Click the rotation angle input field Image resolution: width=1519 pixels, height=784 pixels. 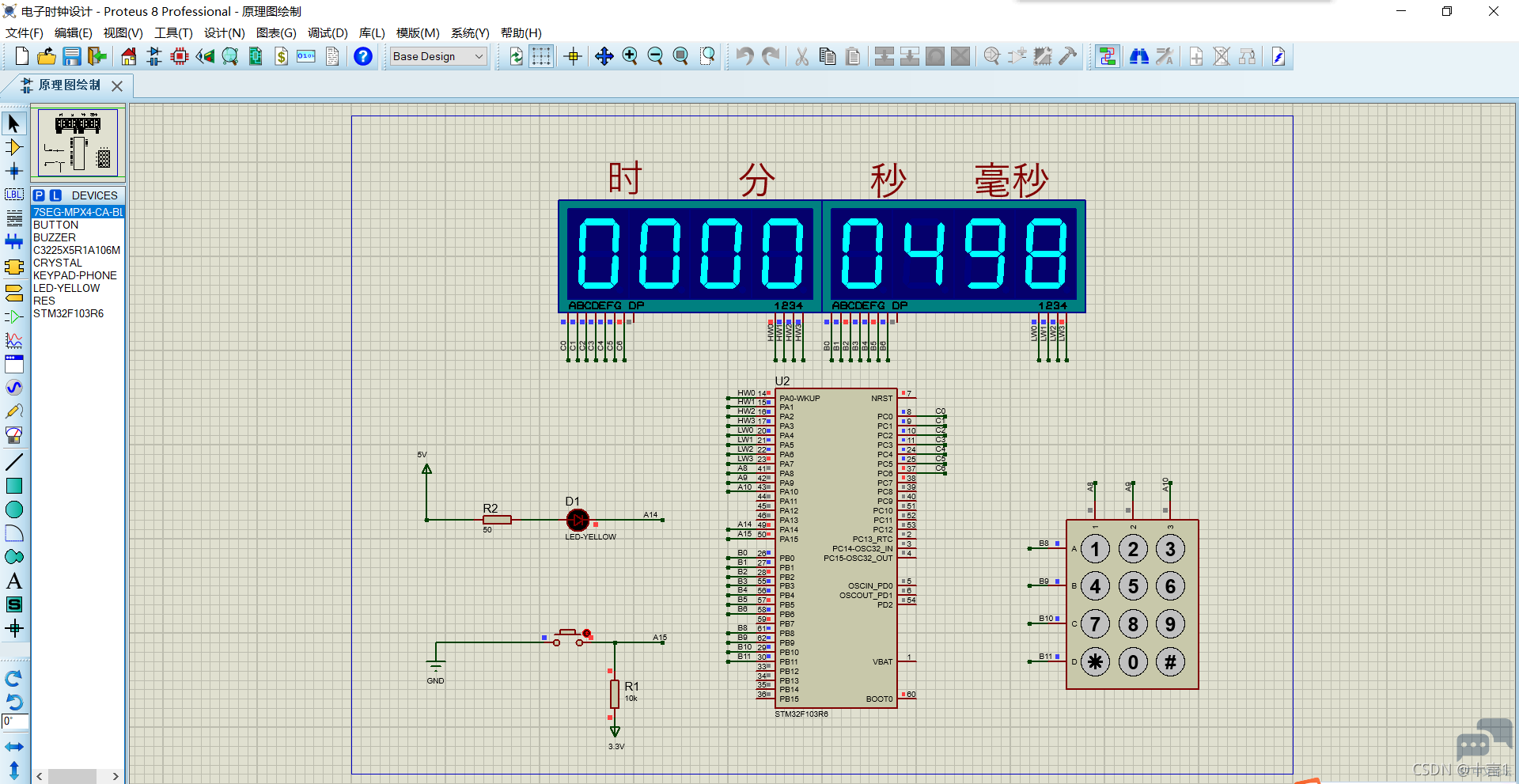pyautogui.click(x=15, y=722)
